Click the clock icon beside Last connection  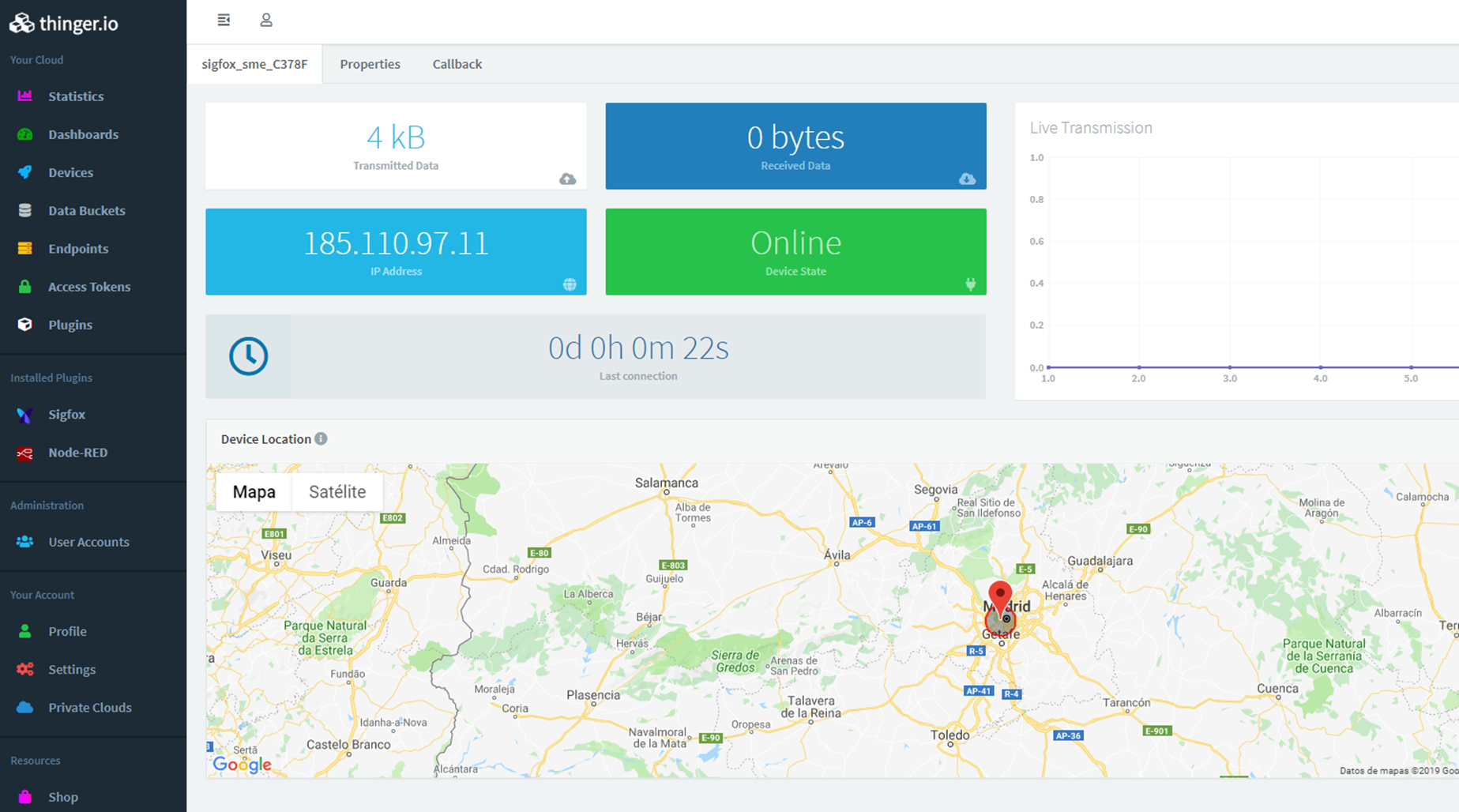248,356
